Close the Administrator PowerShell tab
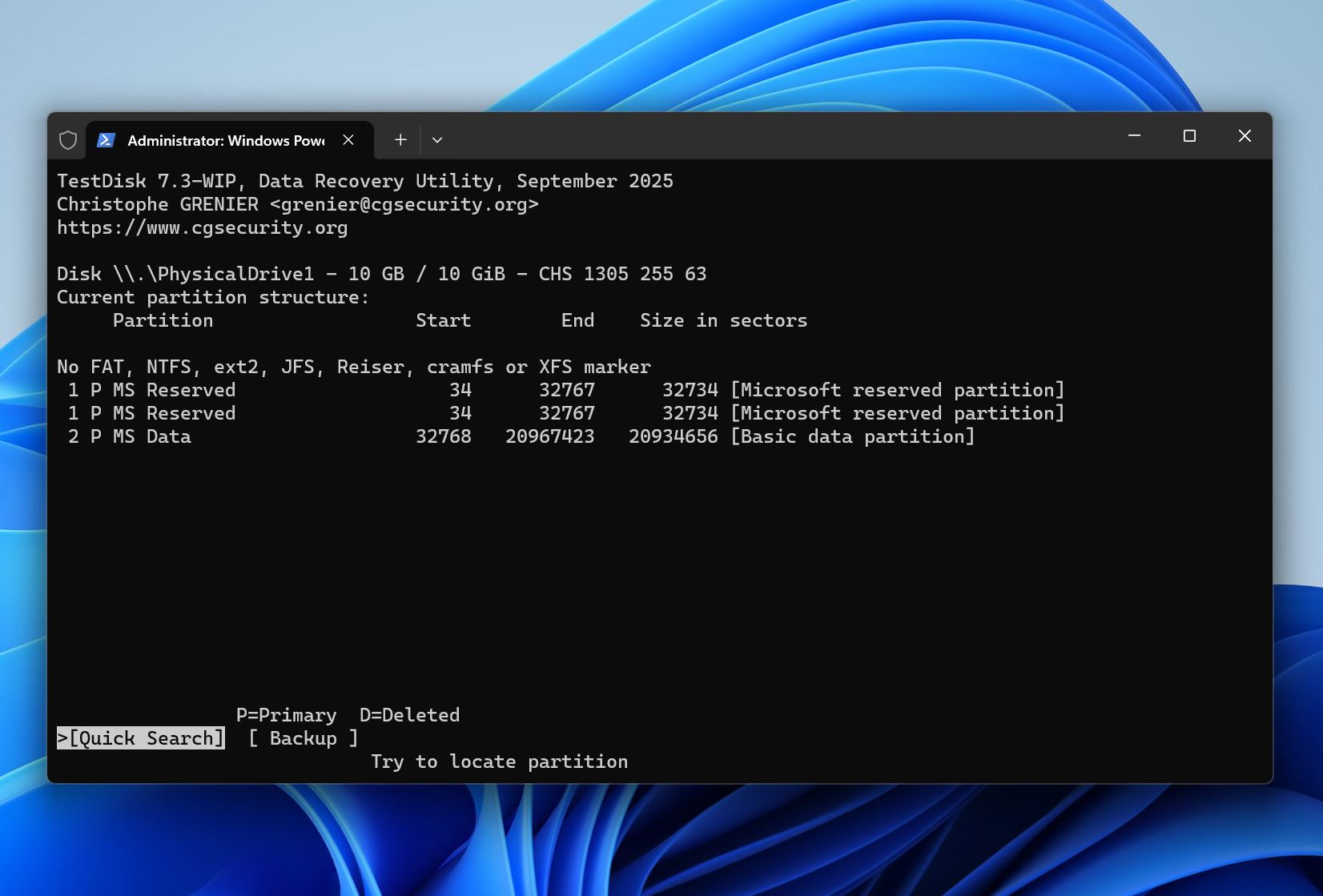The image size is (1323, 896). pyautogui.click(x=348, y=139)
